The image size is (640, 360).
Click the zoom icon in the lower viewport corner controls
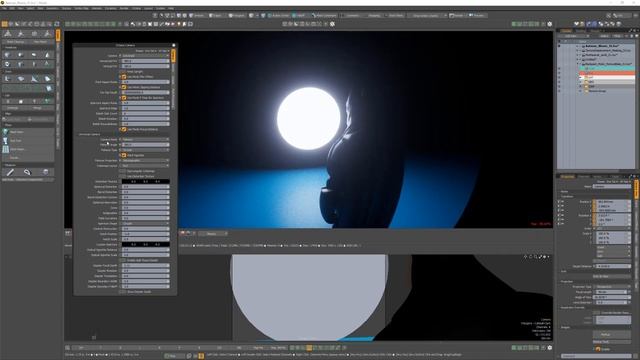(x=536, y=257)
